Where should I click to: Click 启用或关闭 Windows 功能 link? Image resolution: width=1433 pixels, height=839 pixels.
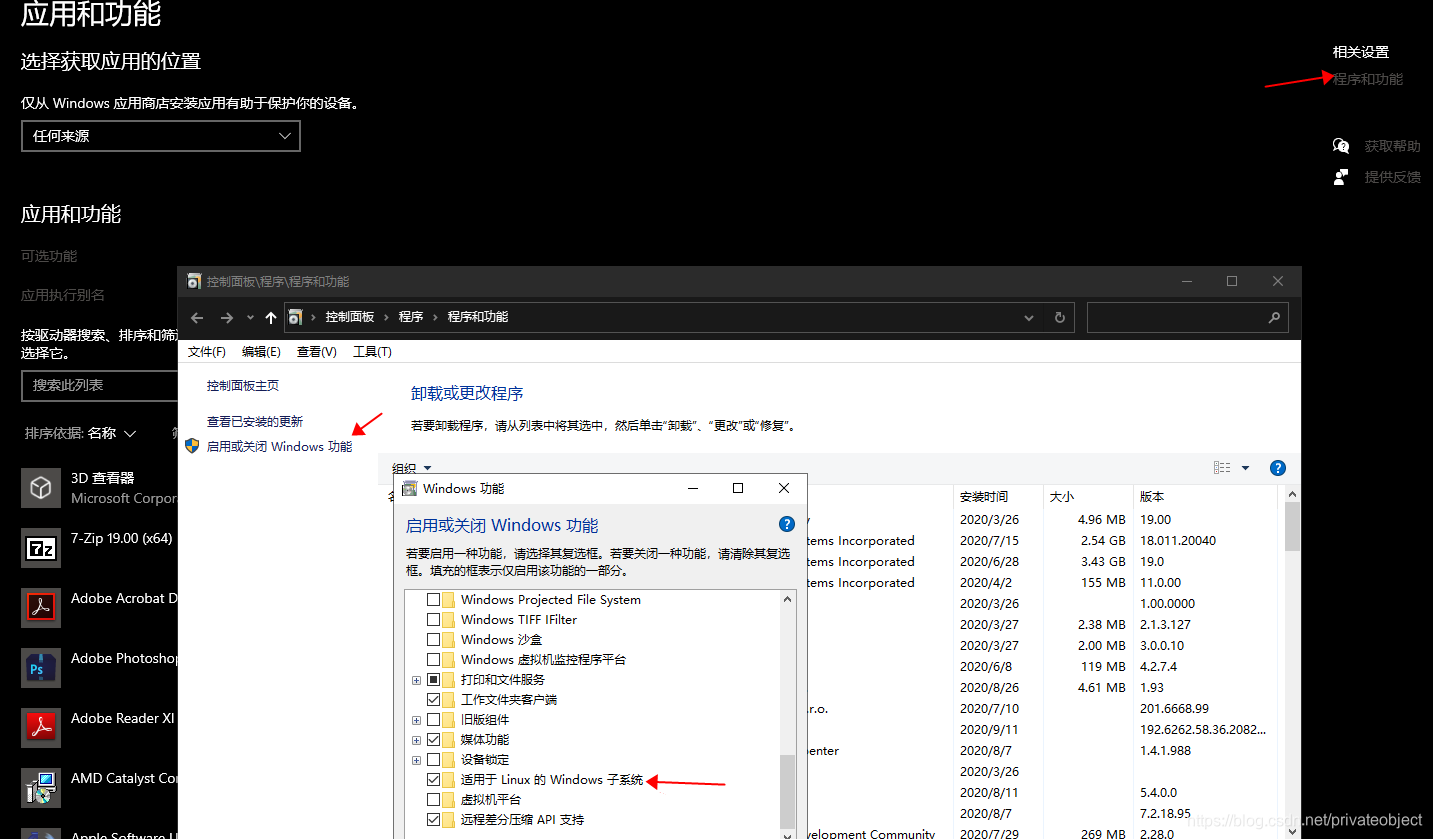coord(279,446)
